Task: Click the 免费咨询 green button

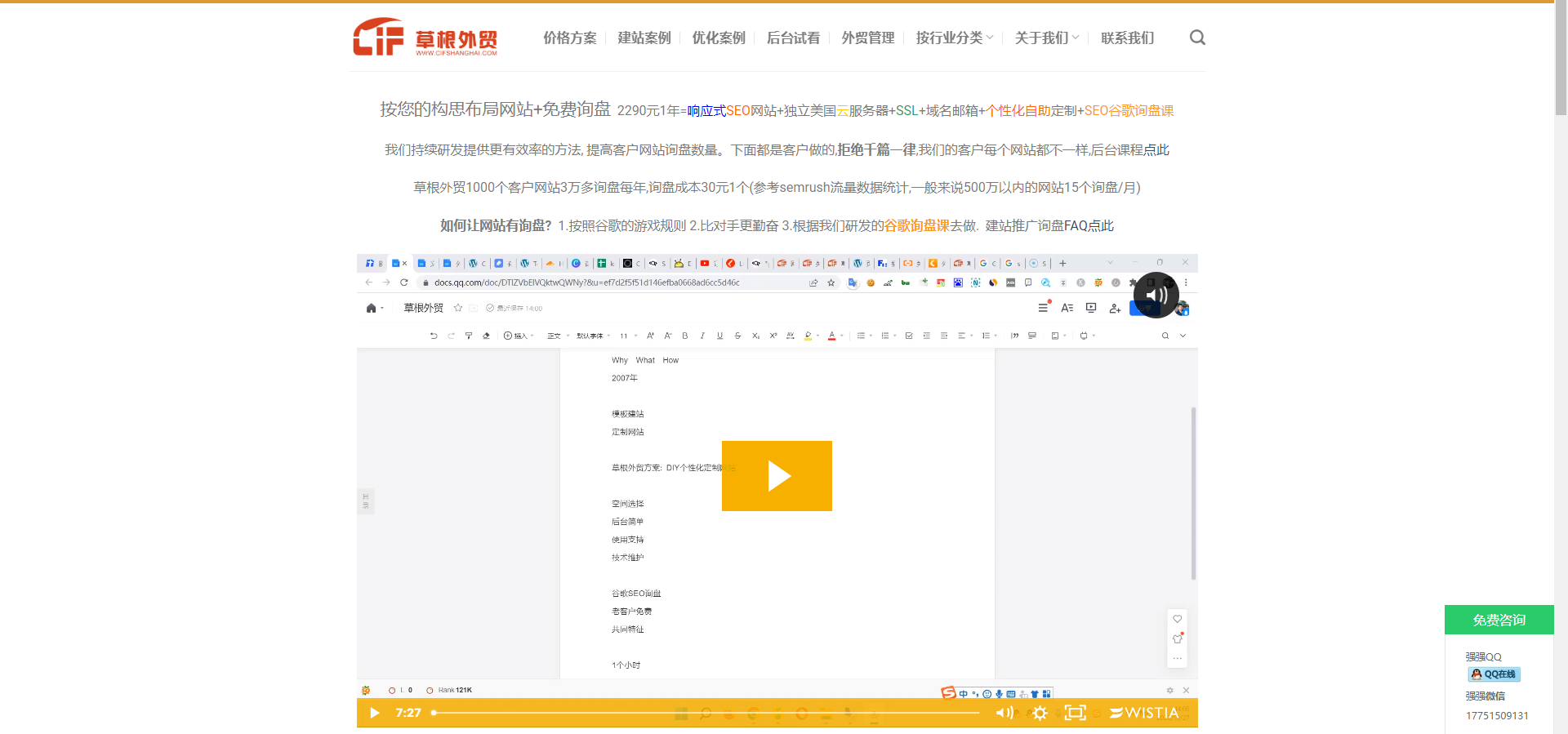Action: tap(1499, 620)
